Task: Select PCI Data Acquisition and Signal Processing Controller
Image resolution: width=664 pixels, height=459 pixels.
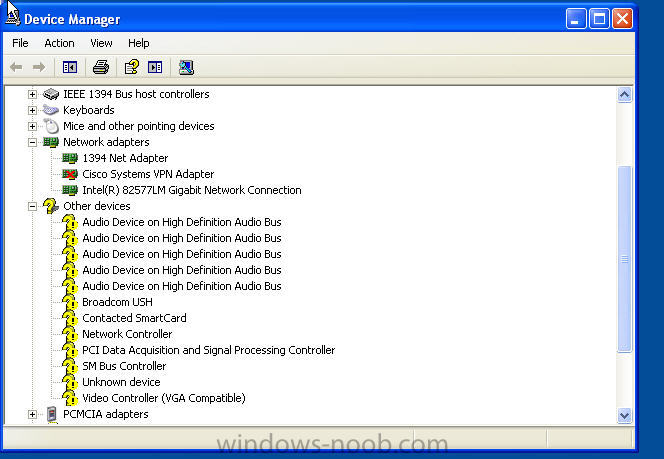Action: point(209,350)
